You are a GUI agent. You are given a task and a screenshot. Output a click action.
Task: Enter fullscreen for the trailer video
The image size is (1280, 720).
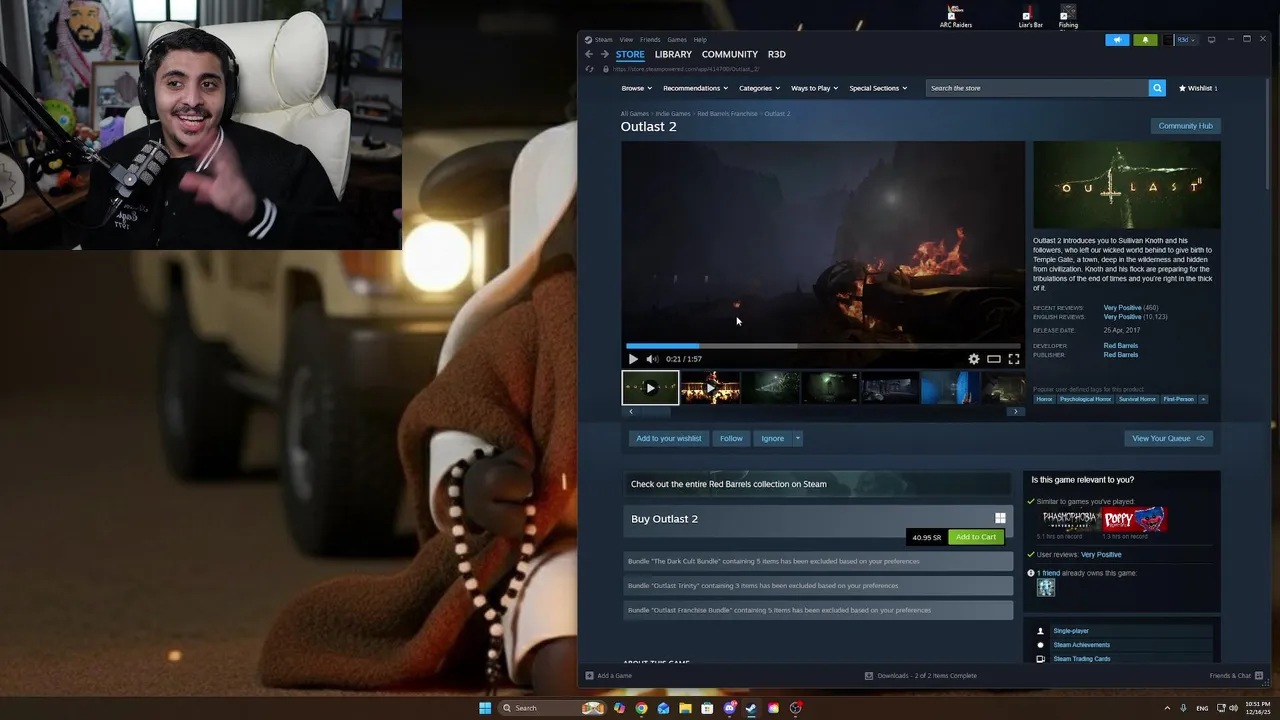[x=1014, y=359]
